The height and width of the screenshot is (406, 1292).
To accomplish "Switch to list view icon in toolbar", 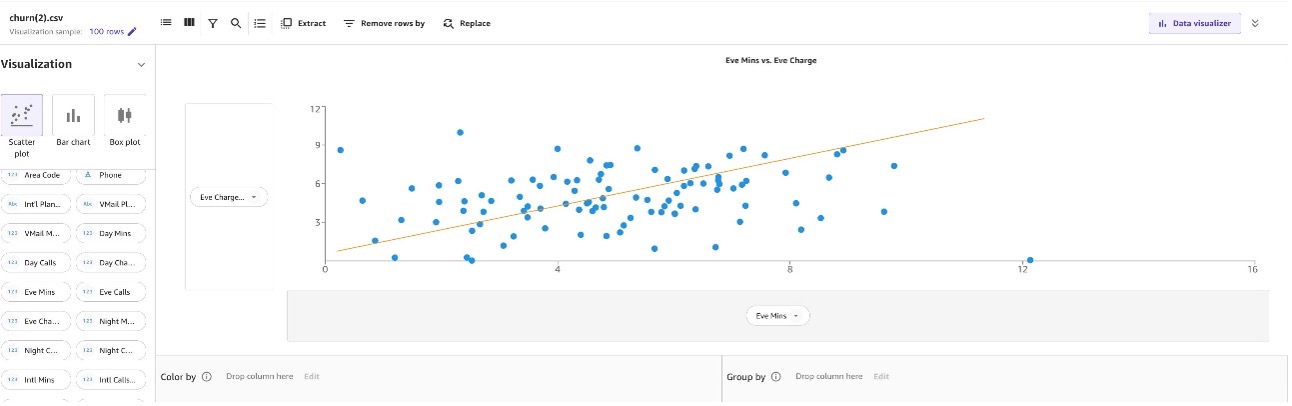I will (166, 23).
